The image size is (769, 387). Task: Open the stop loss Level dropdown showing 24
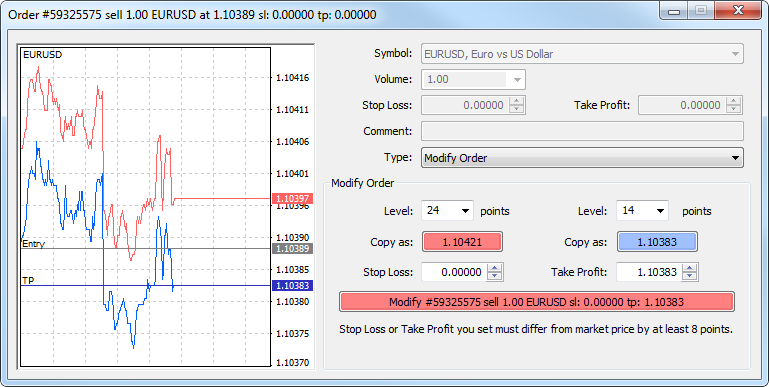447,211
